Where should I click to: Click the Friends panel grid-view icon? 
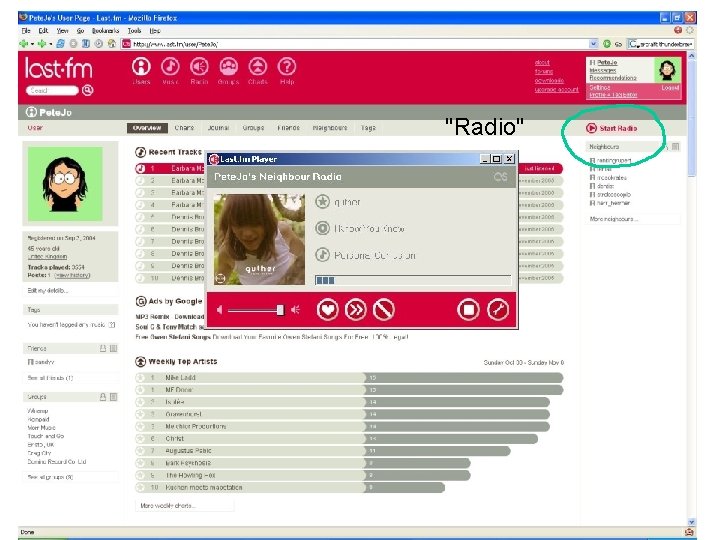click(113, 349)
